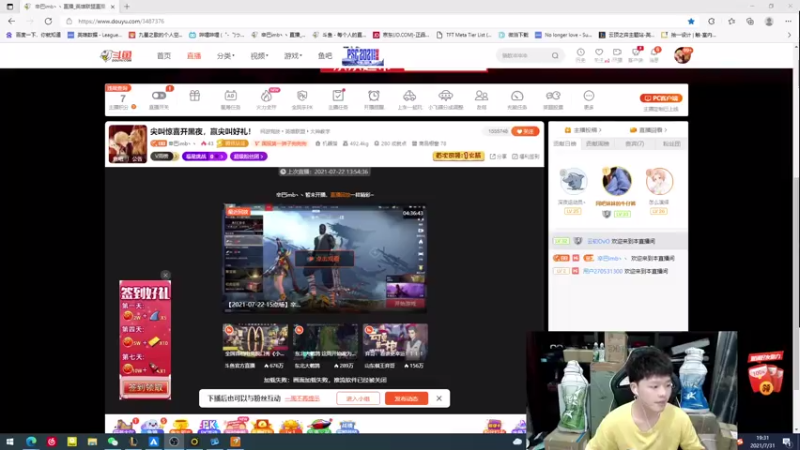Open the 斗鱼官方直播 recommended stream thumbnail
The width and height of the screenshot is (800, 450).
point(255,341)
